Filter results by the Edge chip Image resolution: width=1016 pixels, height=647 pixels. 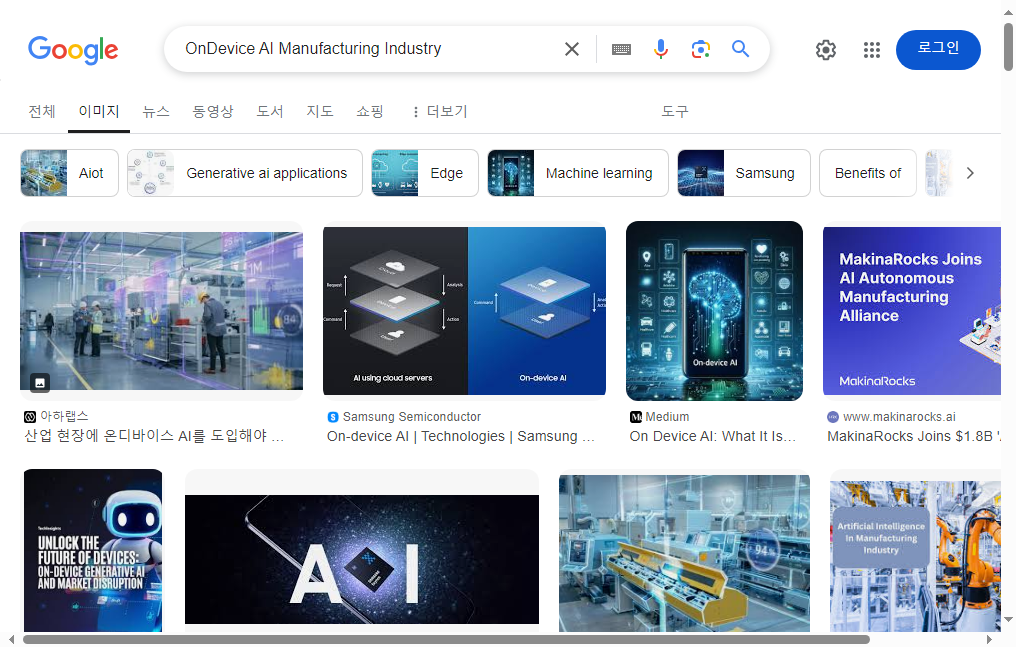(424, 173)
